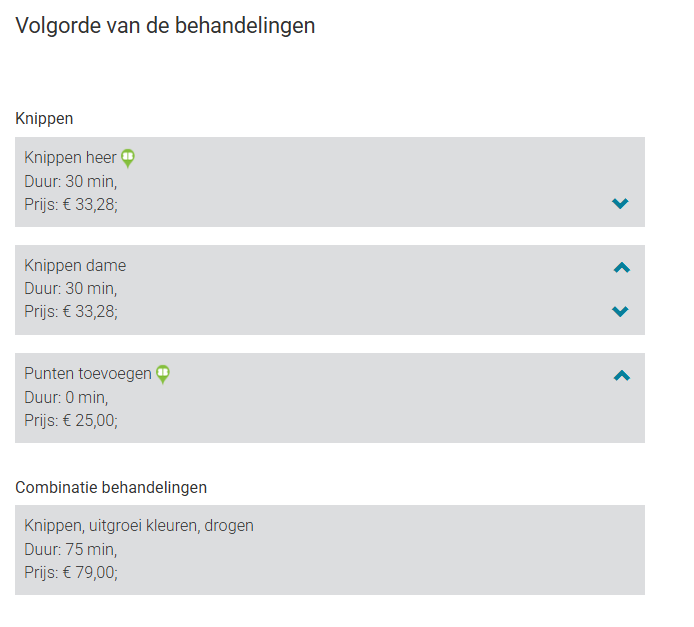
Task: Click the Knippen heer price line
Action: 71,204
